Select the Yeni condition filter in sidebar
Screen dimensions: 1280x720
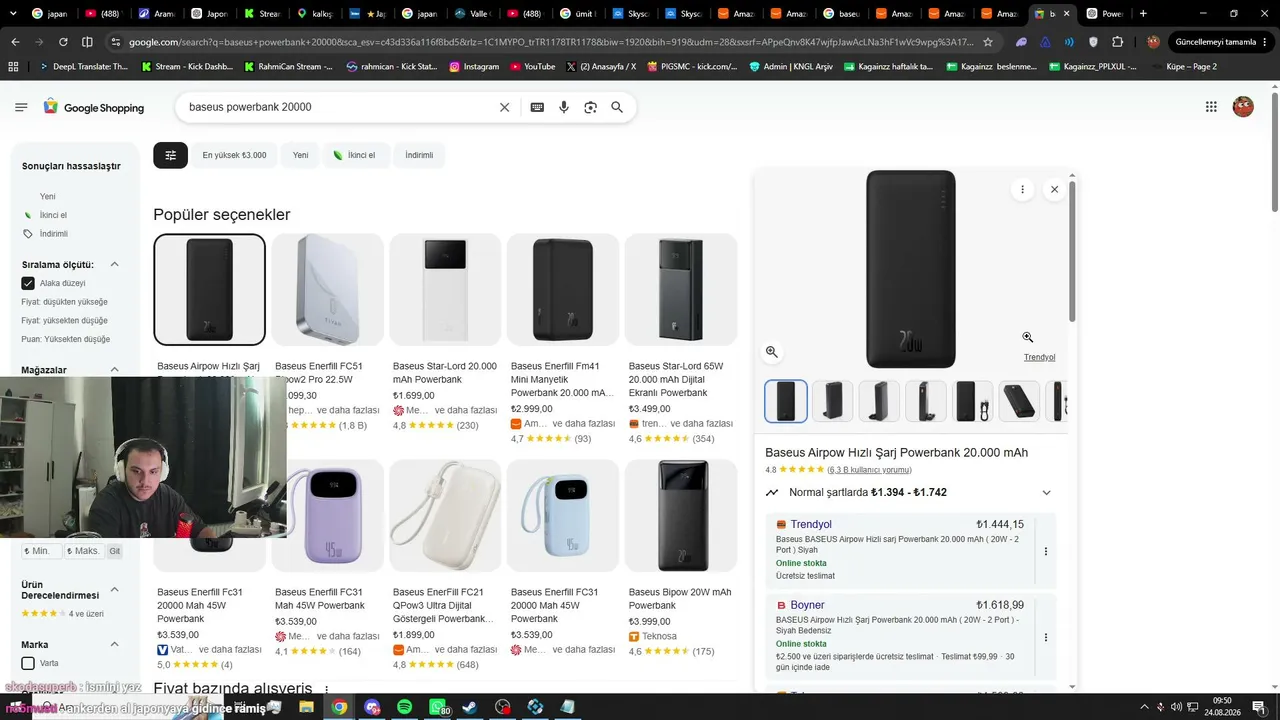tap(47, 197)
